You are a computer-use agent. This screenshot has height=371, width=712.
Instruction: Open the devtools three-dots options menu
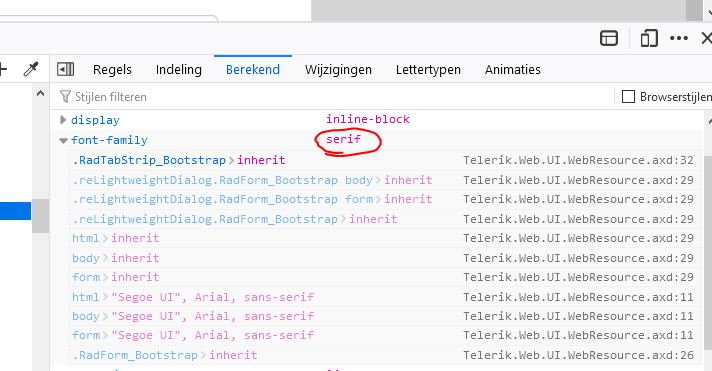(679, 38)
